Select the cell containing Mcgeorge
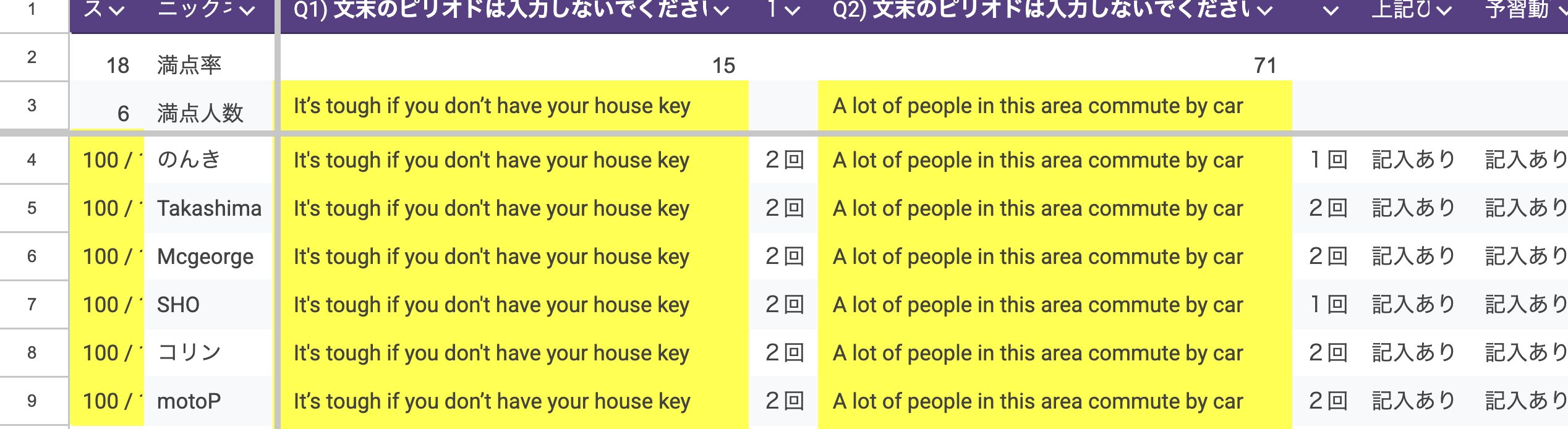The height and width of the screenshot is (429, 1568). click(209, 257)
